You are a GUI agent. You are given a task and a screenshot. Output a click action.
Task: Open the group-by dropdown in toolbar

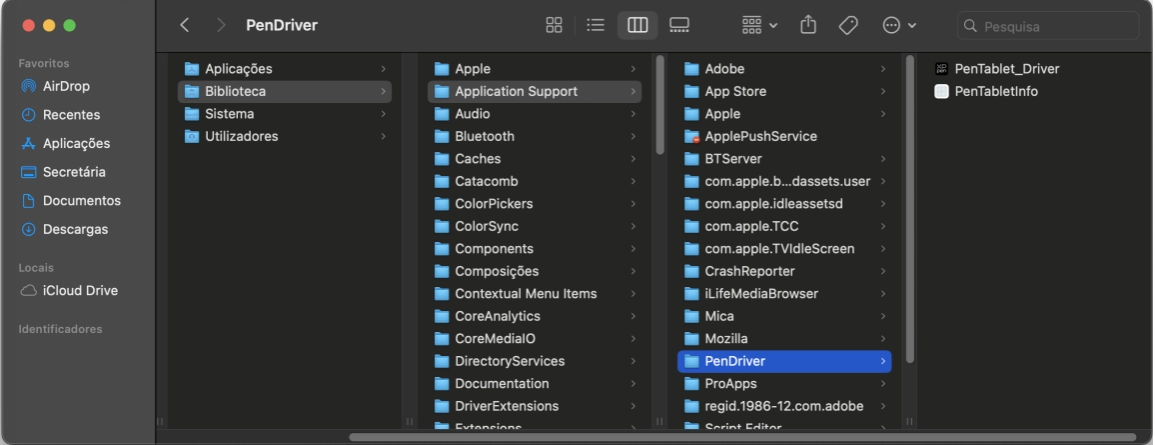tap(760, 26)
